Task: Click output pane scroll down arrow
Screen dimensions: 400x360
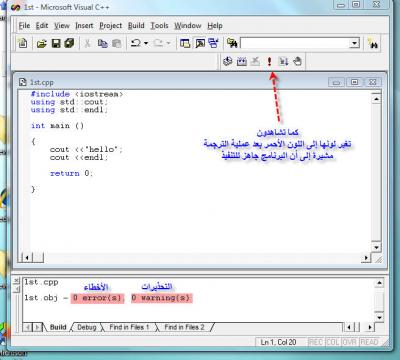Action: click(x=379, y=317)
